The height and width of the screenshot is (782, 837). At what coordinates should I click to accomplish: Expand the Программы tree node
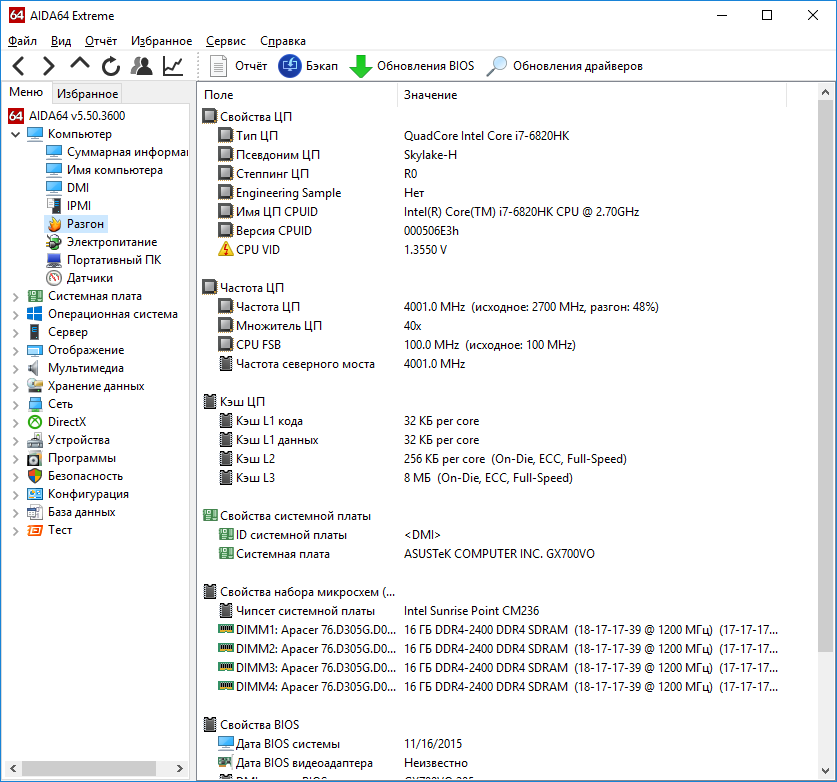point(15,459)
